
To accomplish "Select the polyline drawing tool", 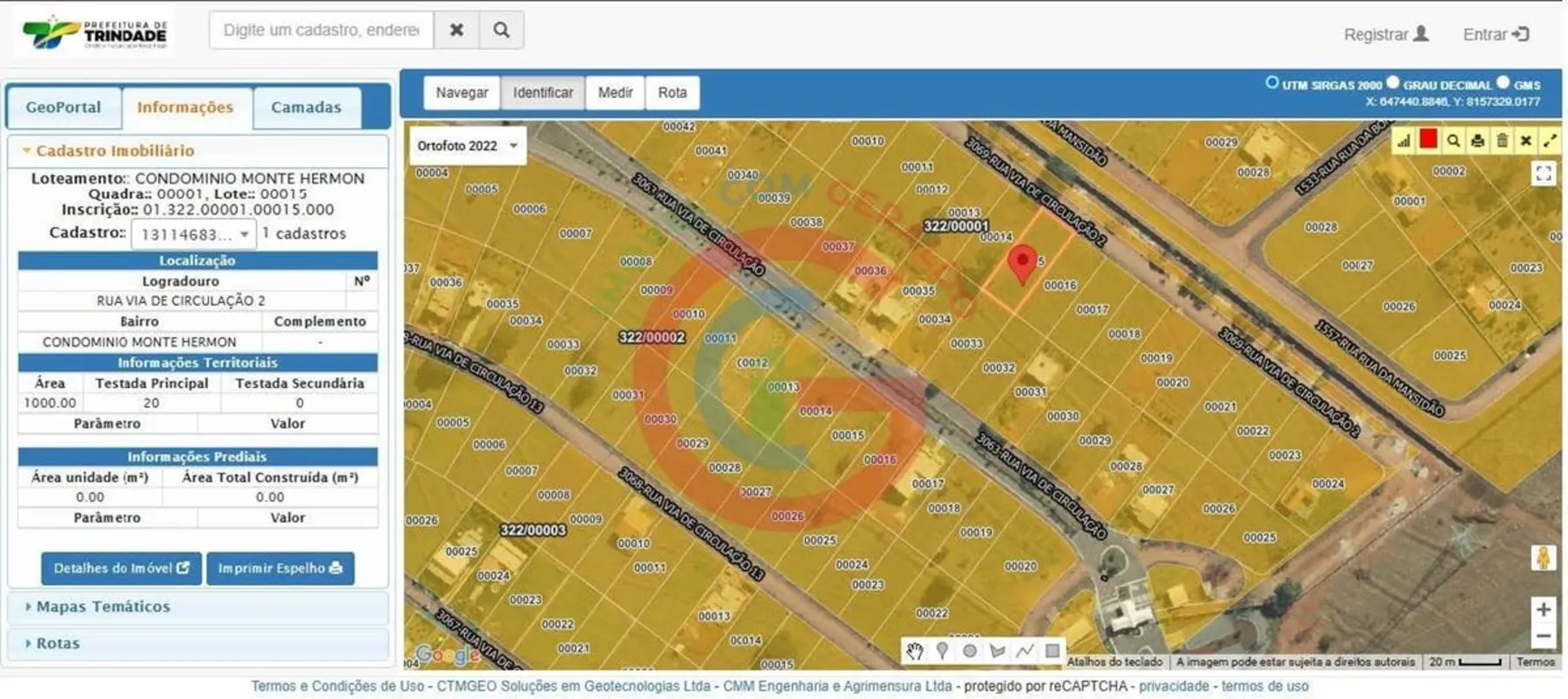I will (x=1025, y=651).
